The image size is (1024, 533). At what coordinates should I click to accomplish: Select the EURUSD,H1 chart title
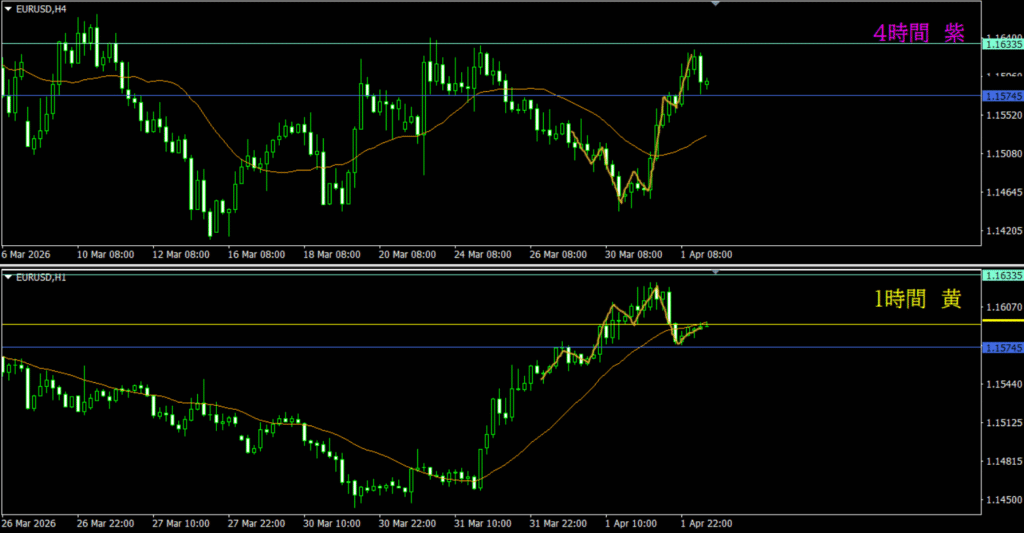click(38, 276)
